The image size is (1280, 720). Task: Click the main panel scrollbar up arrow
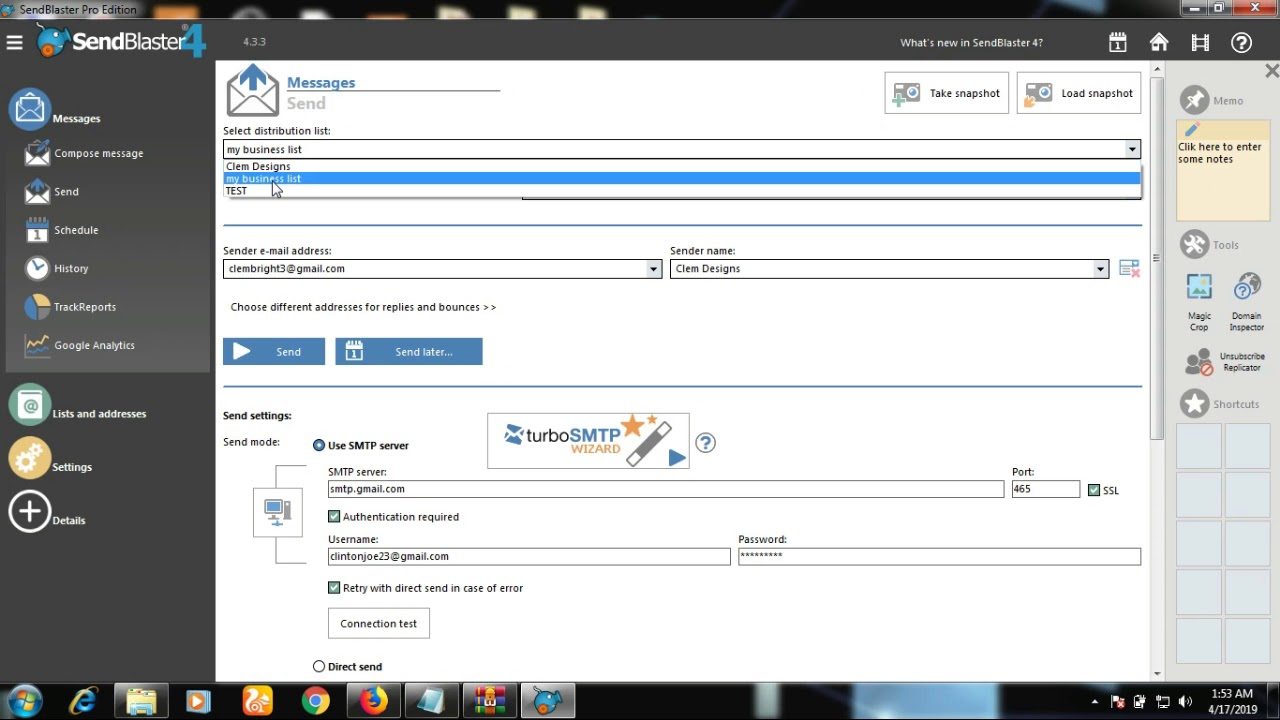pos(1157,70)
